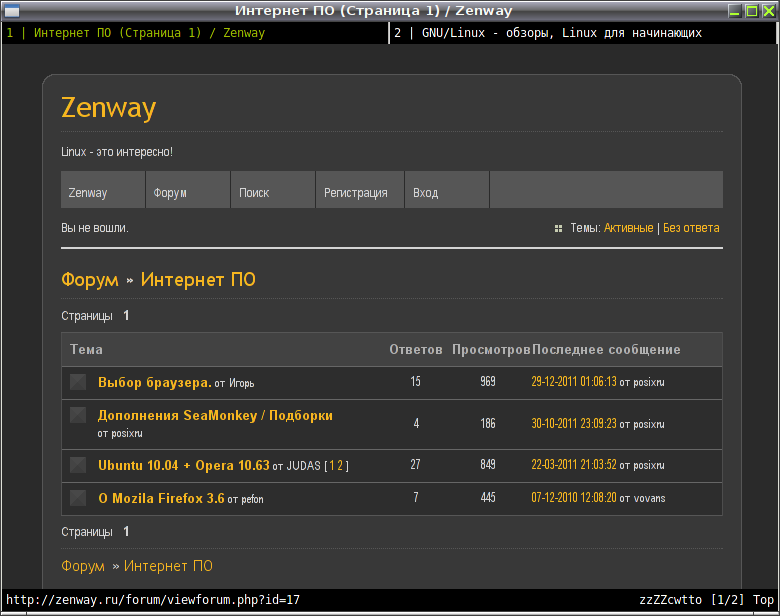This screenshot has height=616, width=780.
Task: Open the Zenway menu item
Action: 103,190
